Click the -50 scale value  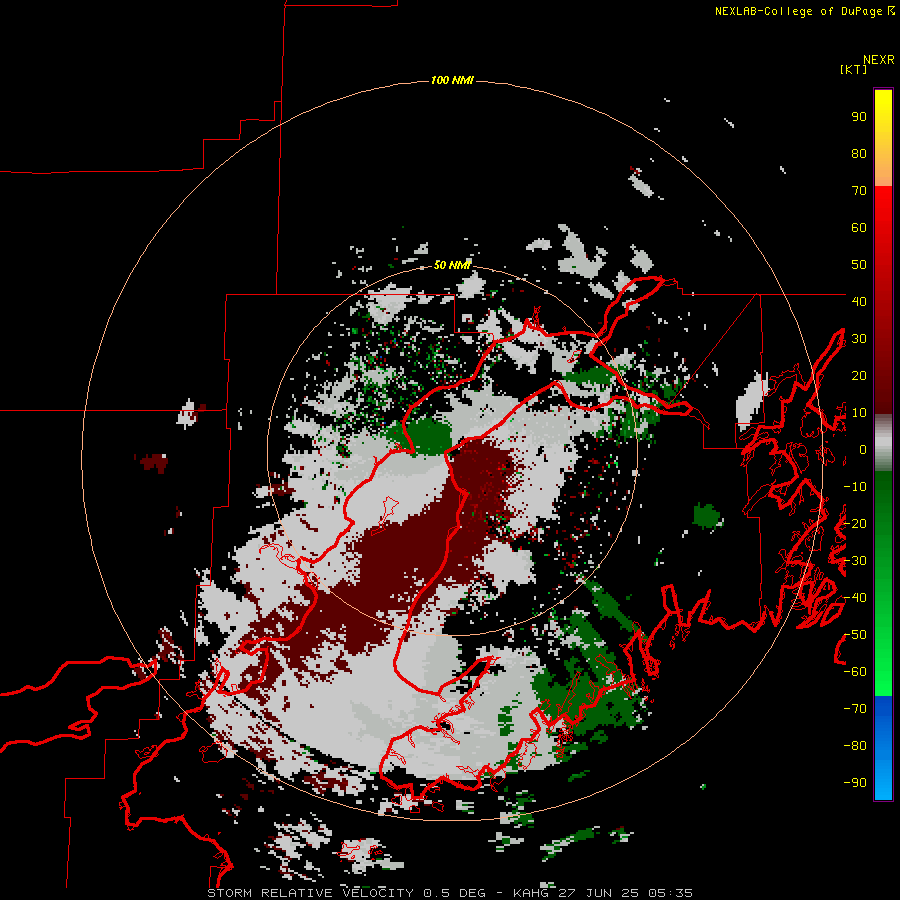click(x=855, y=635)
